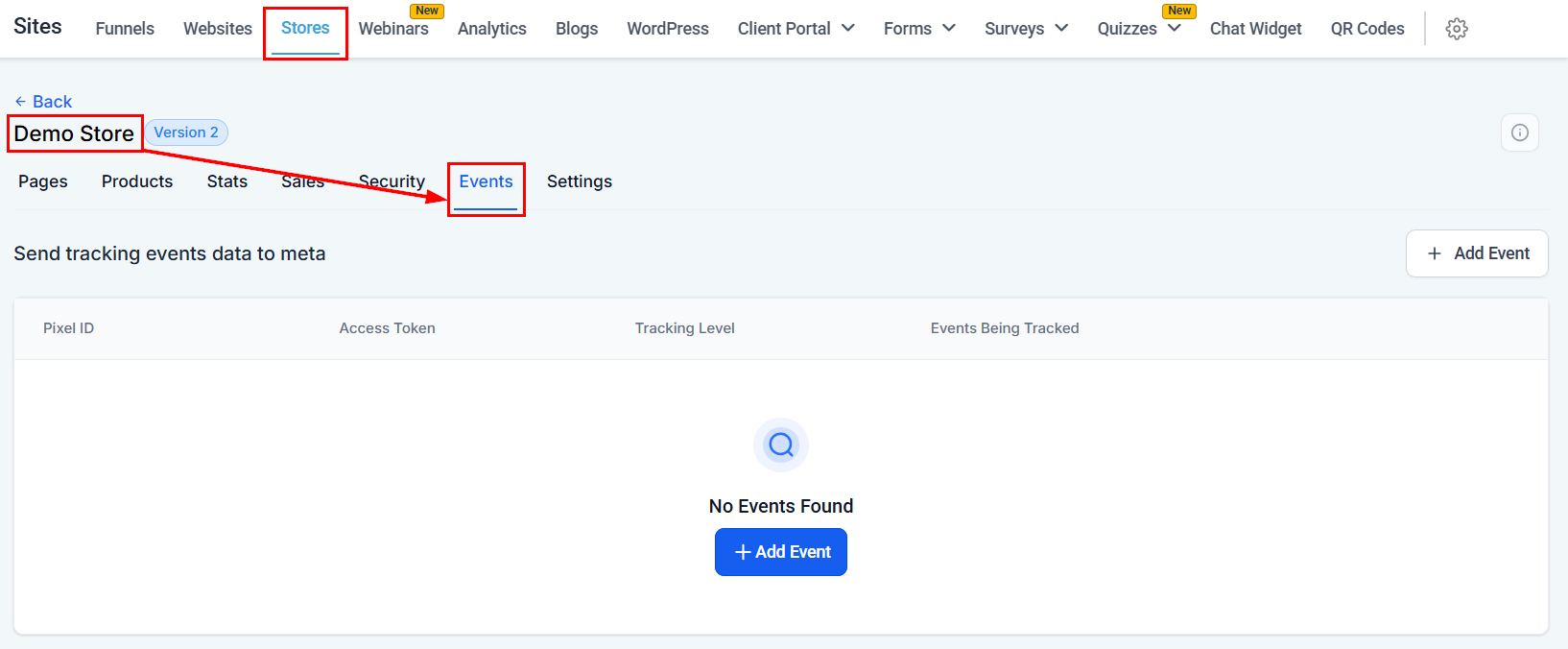Image resolution: width=1568 pixels, height=649 pixels.
Task: Open the QR Codes section
Action: 1366,29
